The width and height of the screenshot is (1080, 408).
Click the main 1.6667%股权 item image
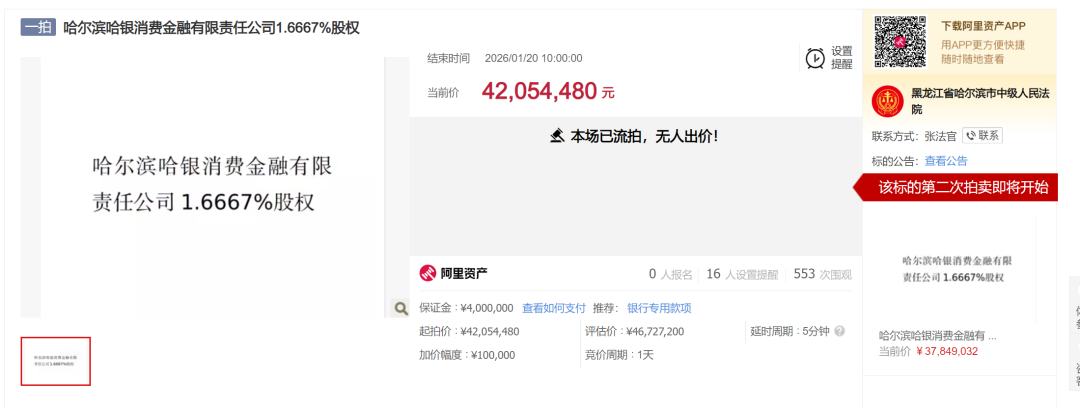(x=213, y=187)
